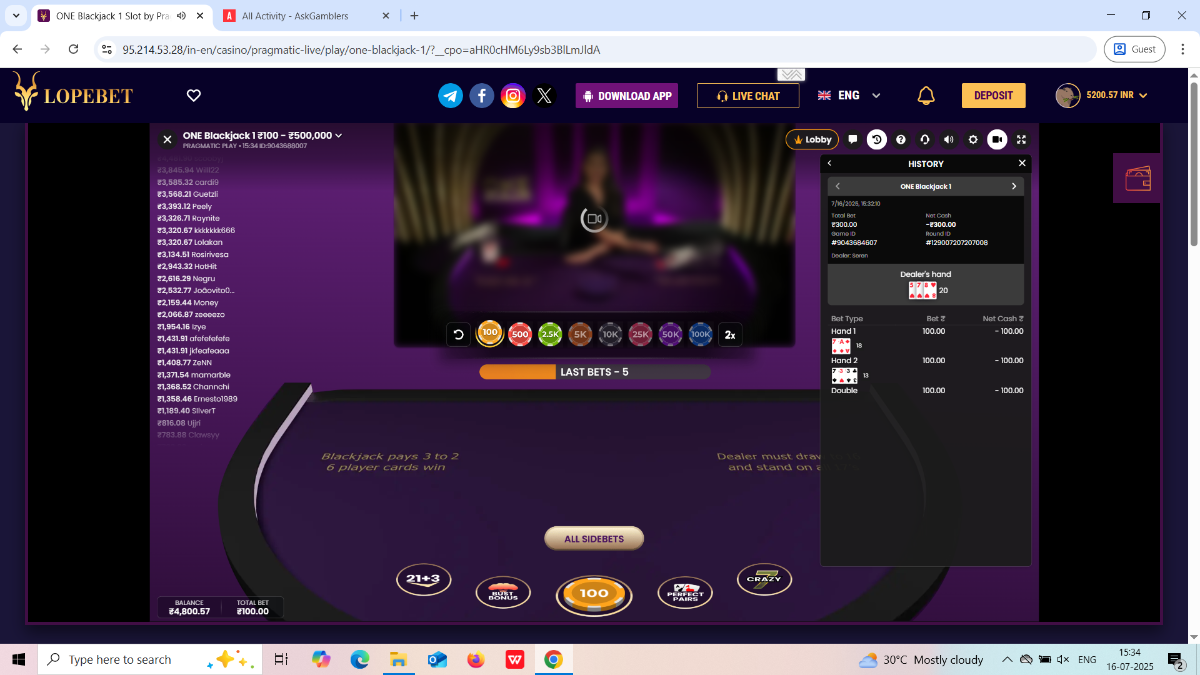Viewport: 1200px width, 675px height.
Task: Select the green 2.5K chip
Action: click(549, 335)
